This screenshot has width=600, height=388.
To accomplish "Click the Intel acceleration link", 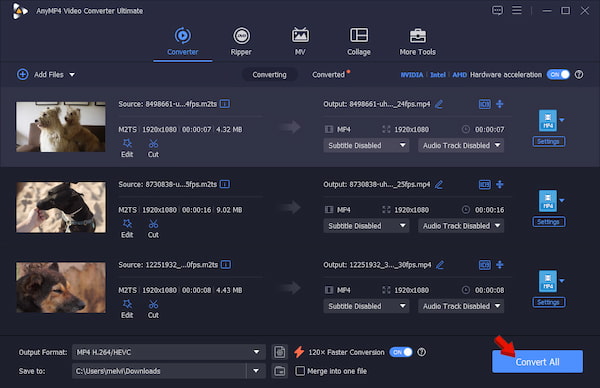I will point(438,75).
